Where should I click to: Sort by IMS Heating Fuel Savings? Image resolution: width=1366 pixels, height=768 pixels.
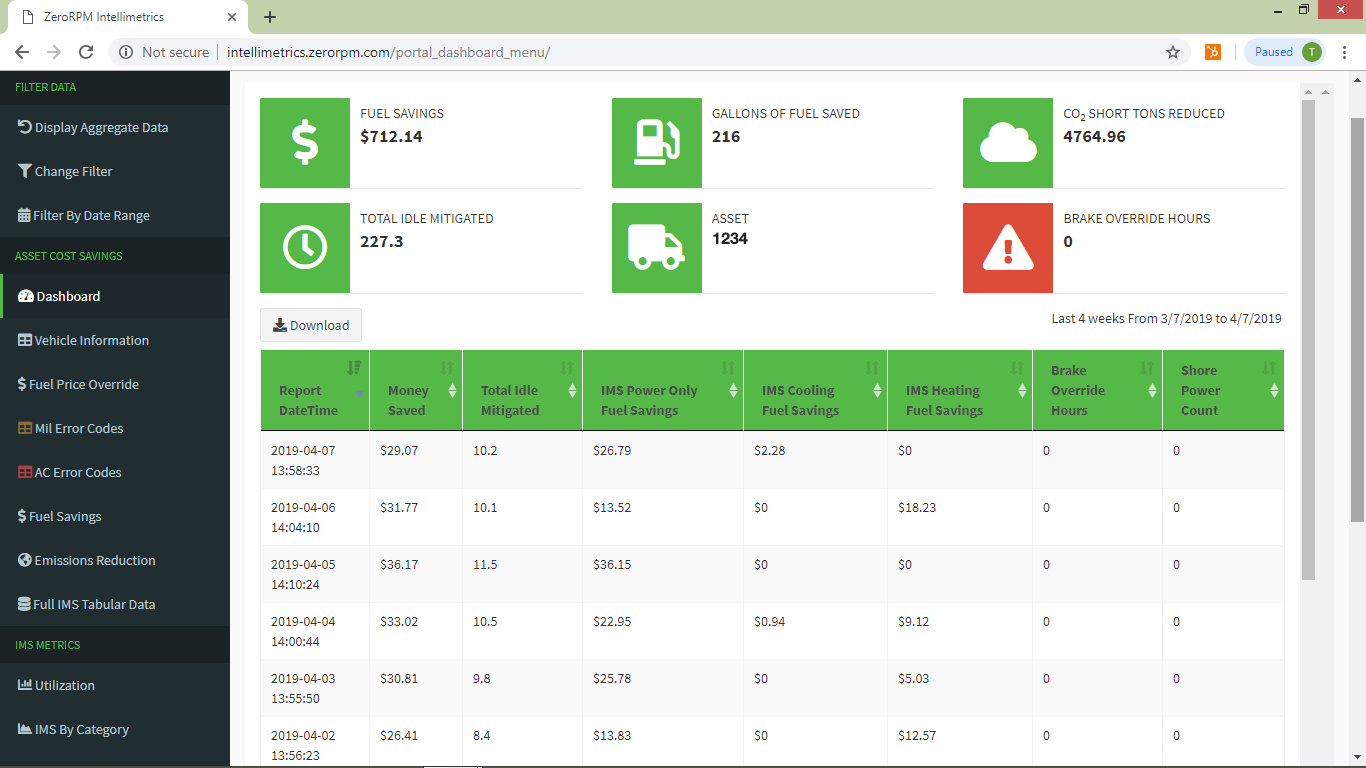(960, 390)
